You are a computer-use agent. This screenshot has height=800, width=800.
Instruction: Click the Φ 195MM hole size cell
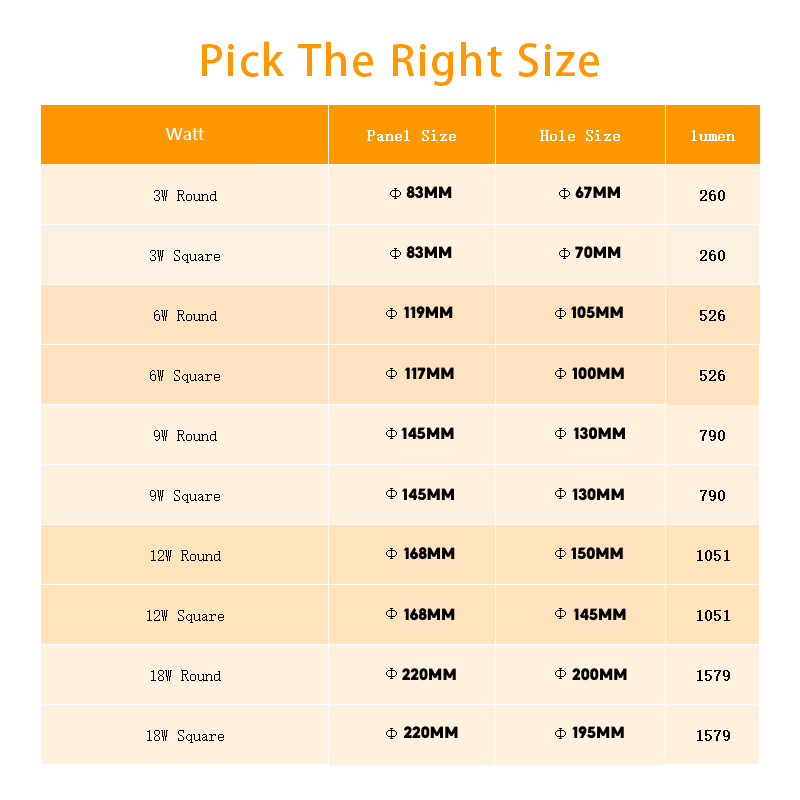(x=590, y=733)
